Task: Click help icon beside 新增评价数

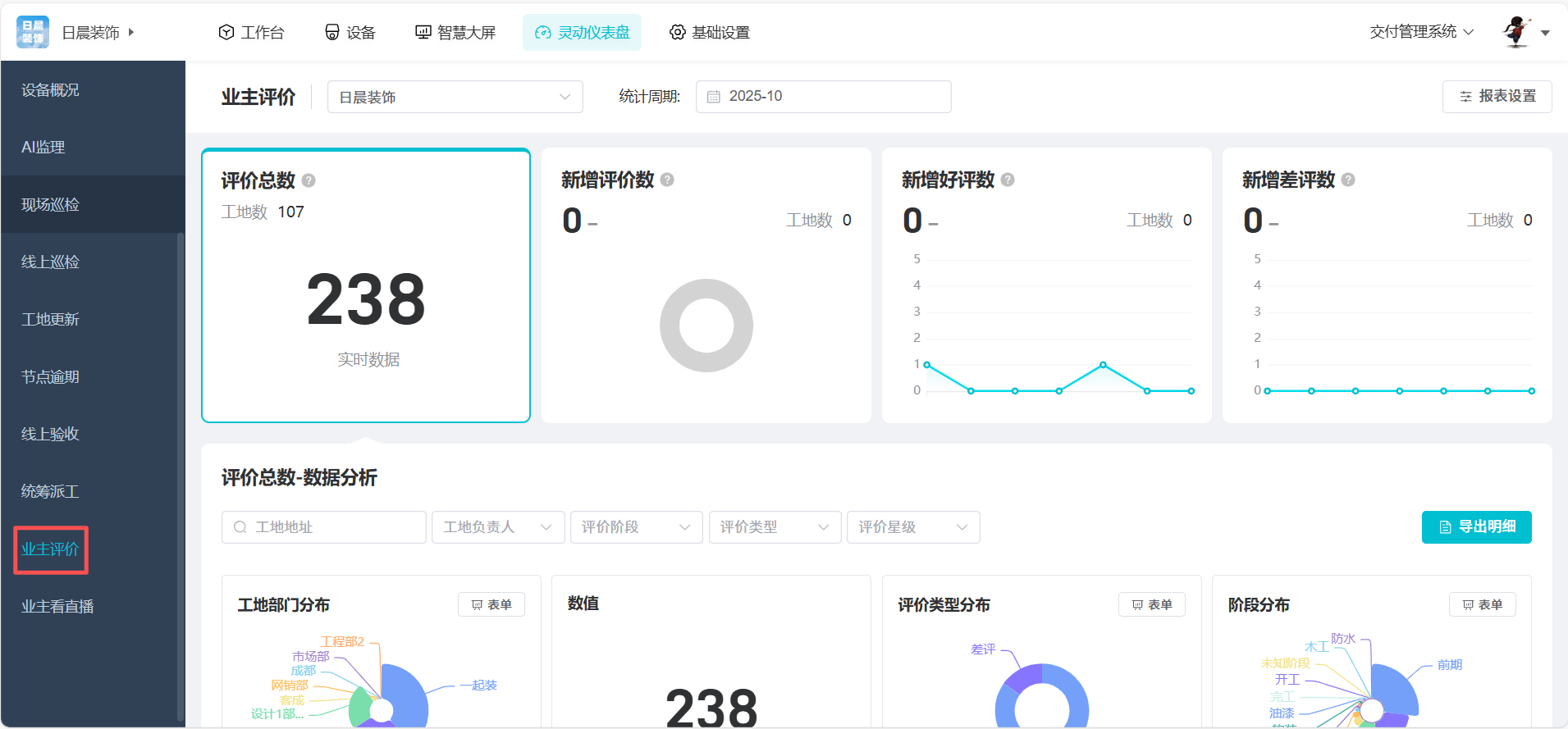Action: tap(667, 180)
